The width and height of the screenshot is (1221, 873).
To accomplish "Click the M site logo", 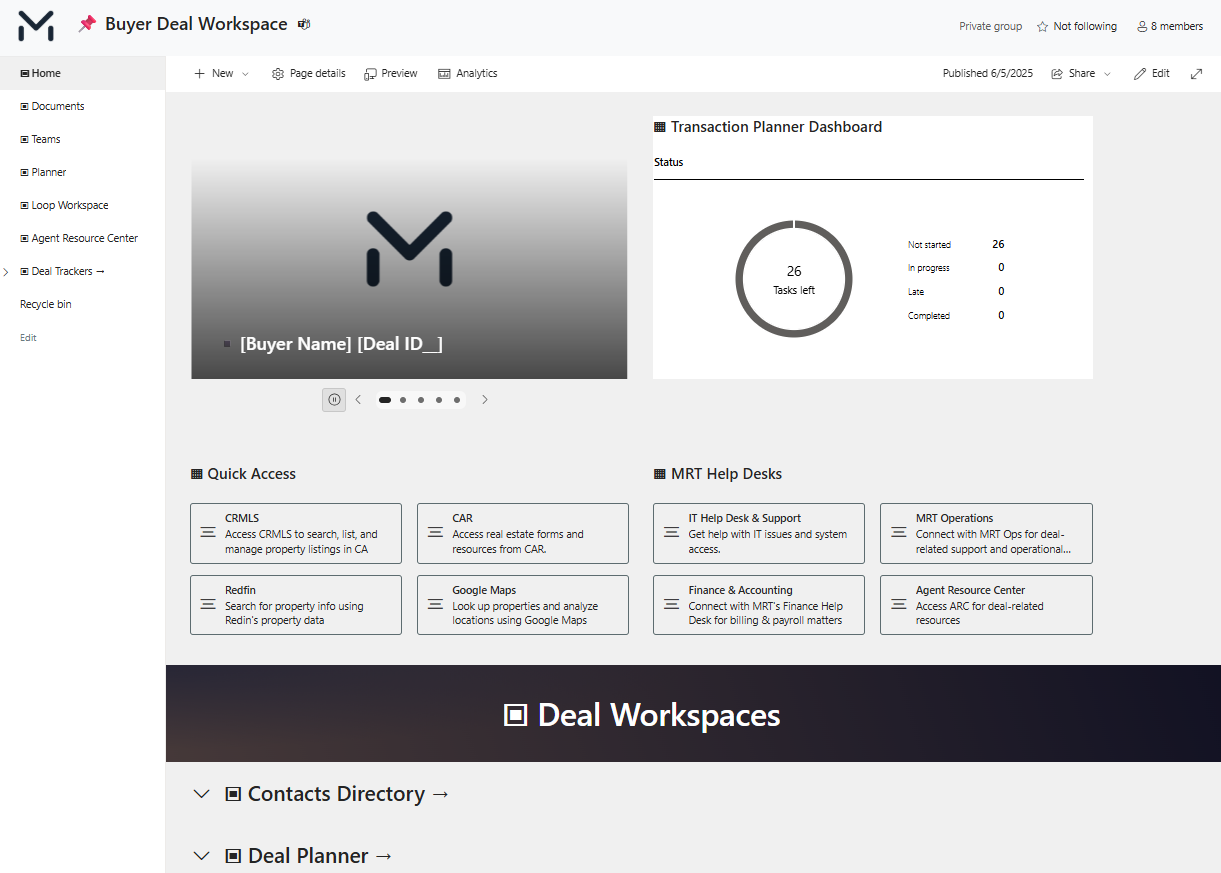I will pyautogui.click(x=36, y=26).
